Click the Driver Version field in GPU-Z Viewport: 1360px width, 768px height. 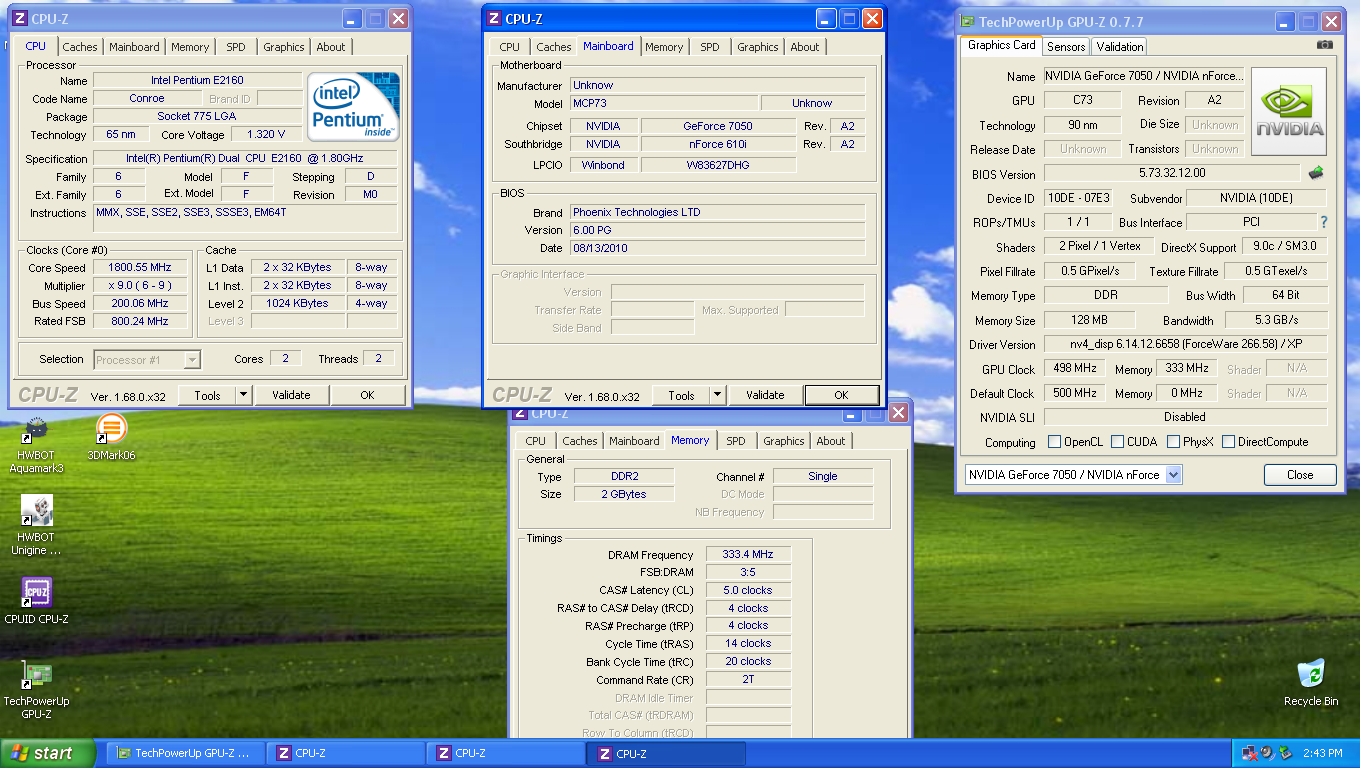click(1185, 344)
